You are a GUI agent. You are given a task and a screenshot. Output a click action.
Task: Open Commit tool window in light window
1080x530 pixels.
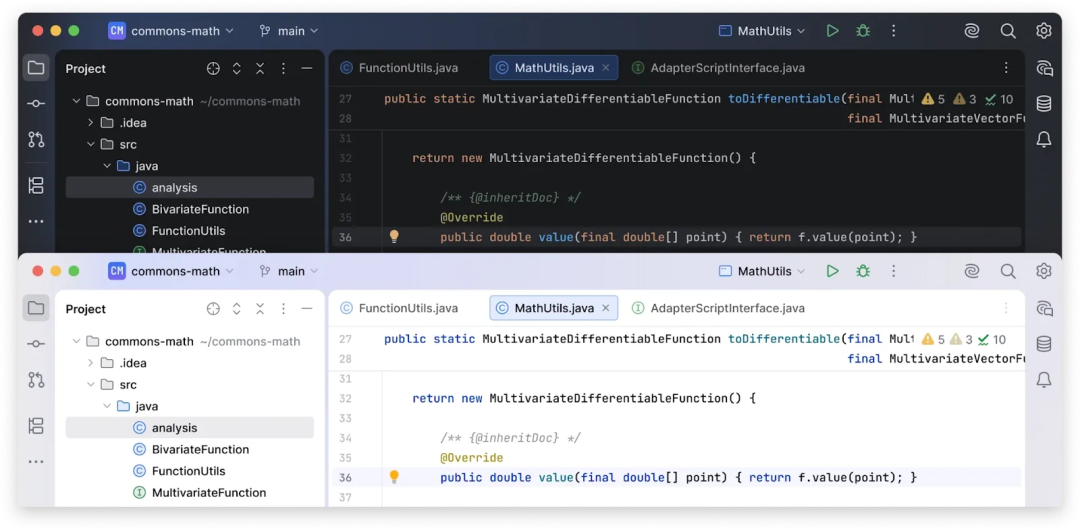pos(36,344)
